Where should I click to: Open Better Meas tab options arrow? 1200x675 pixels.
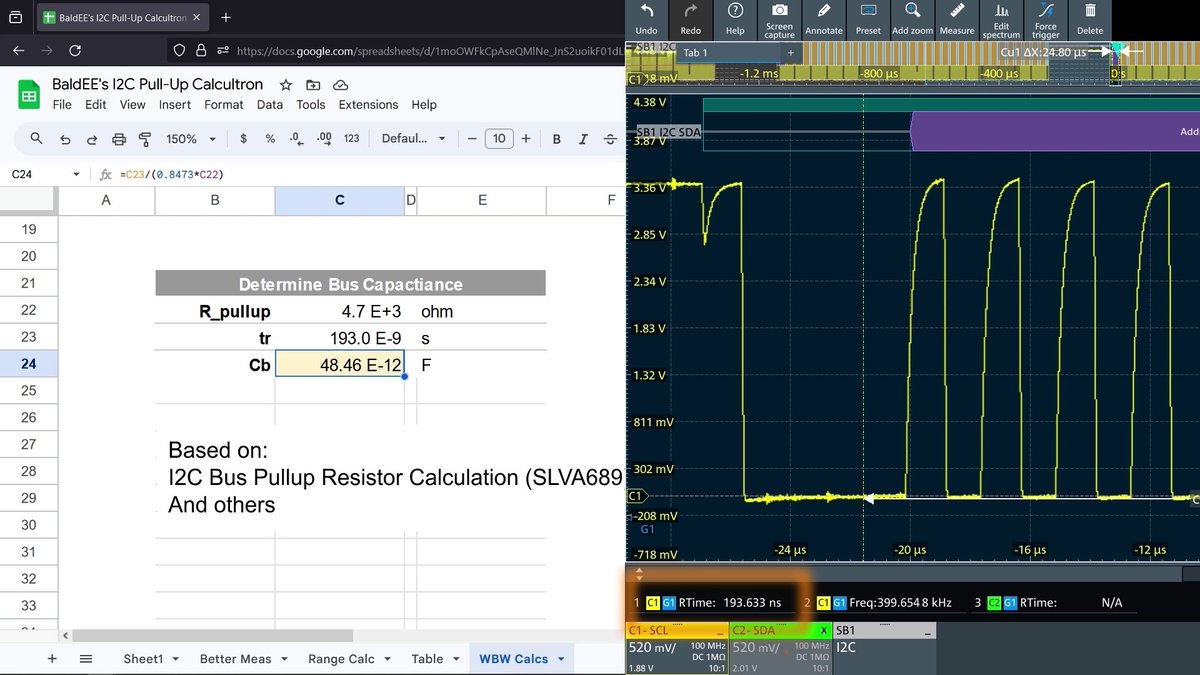coord(283,659)
